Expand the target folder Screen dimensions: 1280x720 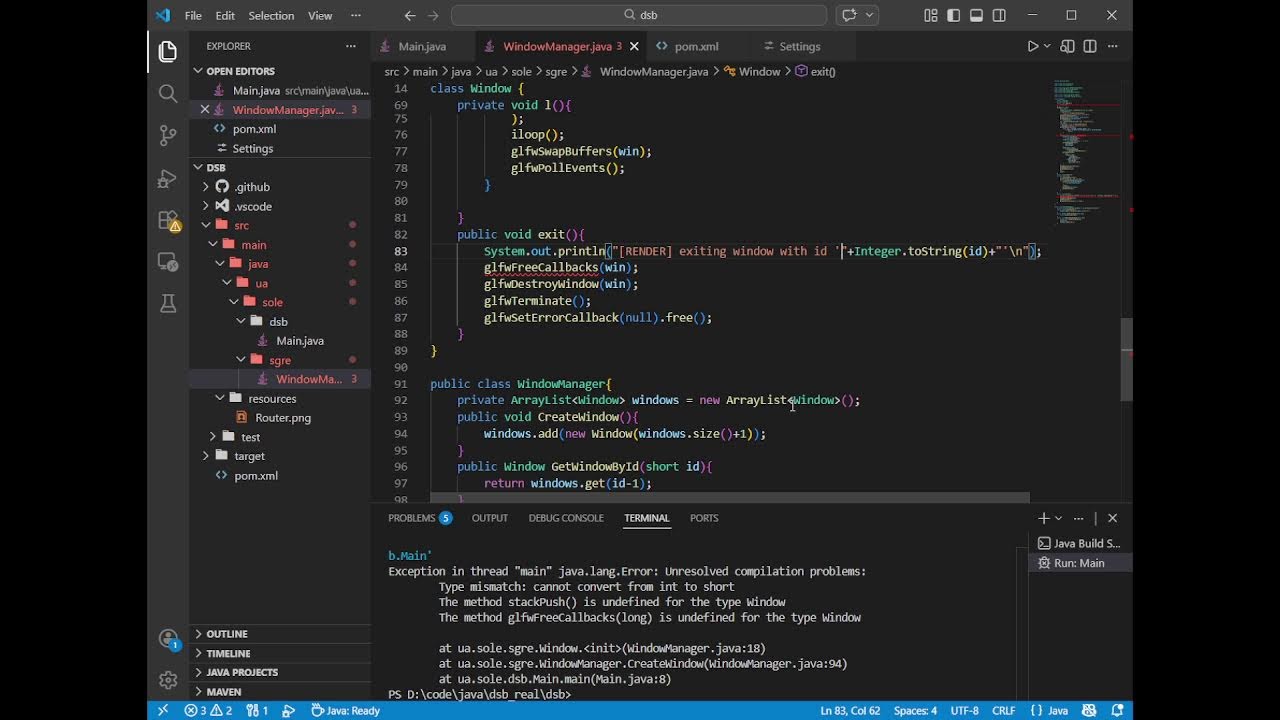pyautogui.click(x=249, y=456)
